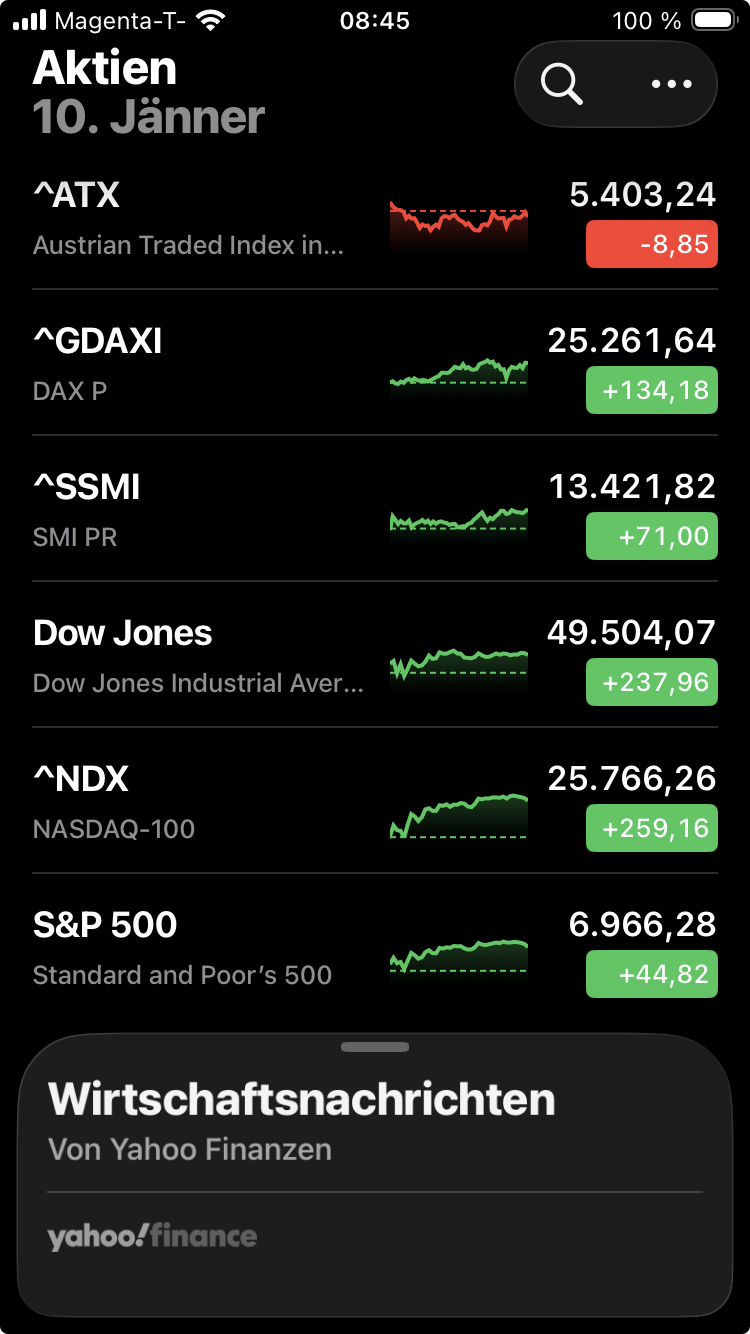Toggle the ^GDAXI +134,18 change badge
Viewport: 750px width, 1334px height.
tap(651, 390)
